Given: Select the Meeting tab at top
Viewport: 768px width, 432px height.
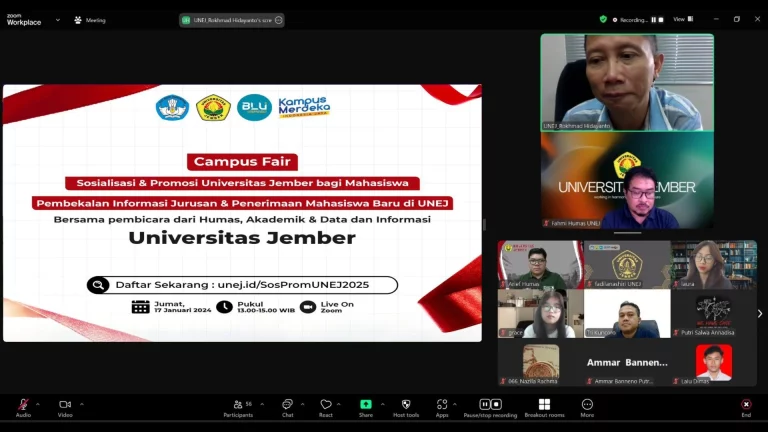Looking at the screenshot, I should coord(90,20).
